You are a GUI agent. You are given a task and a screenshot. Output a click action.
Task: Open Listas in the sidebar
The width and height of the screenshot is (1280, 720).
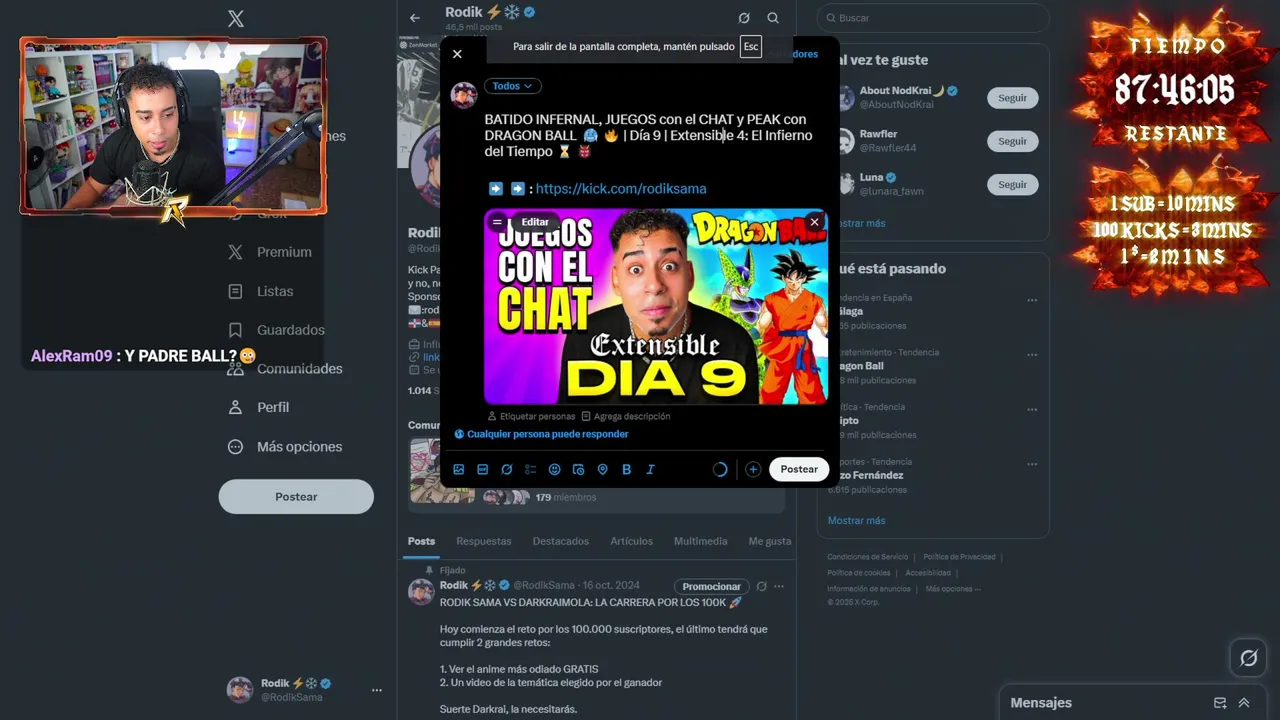(x=261, y=291)
